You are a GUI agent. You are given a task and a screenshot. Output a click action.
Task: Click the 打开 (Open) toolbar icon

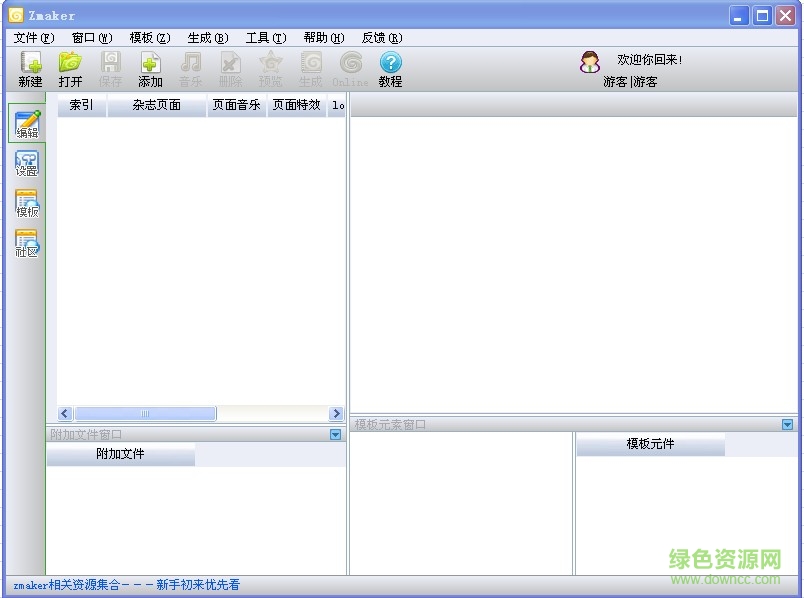coord(70,68)
